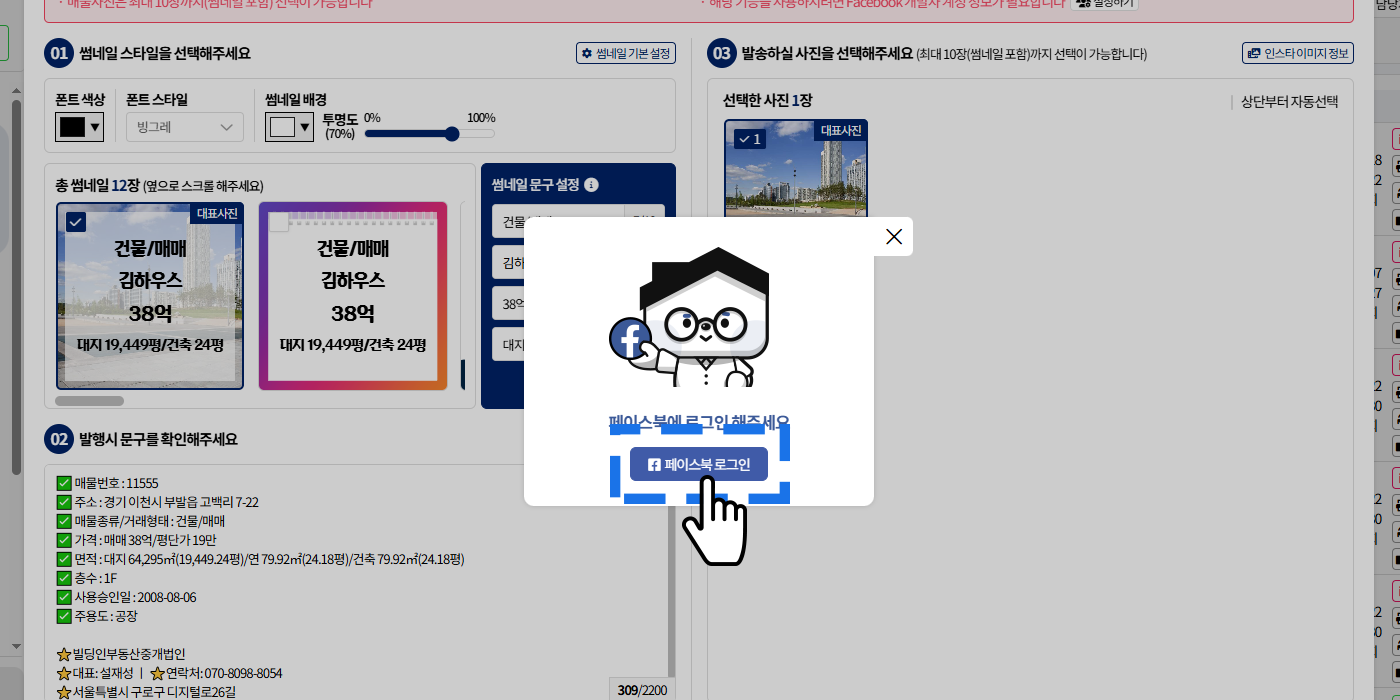Toggle the 층수: 1F checkmark
This screenshot has height=700, width=1400.
pos(65,578)
